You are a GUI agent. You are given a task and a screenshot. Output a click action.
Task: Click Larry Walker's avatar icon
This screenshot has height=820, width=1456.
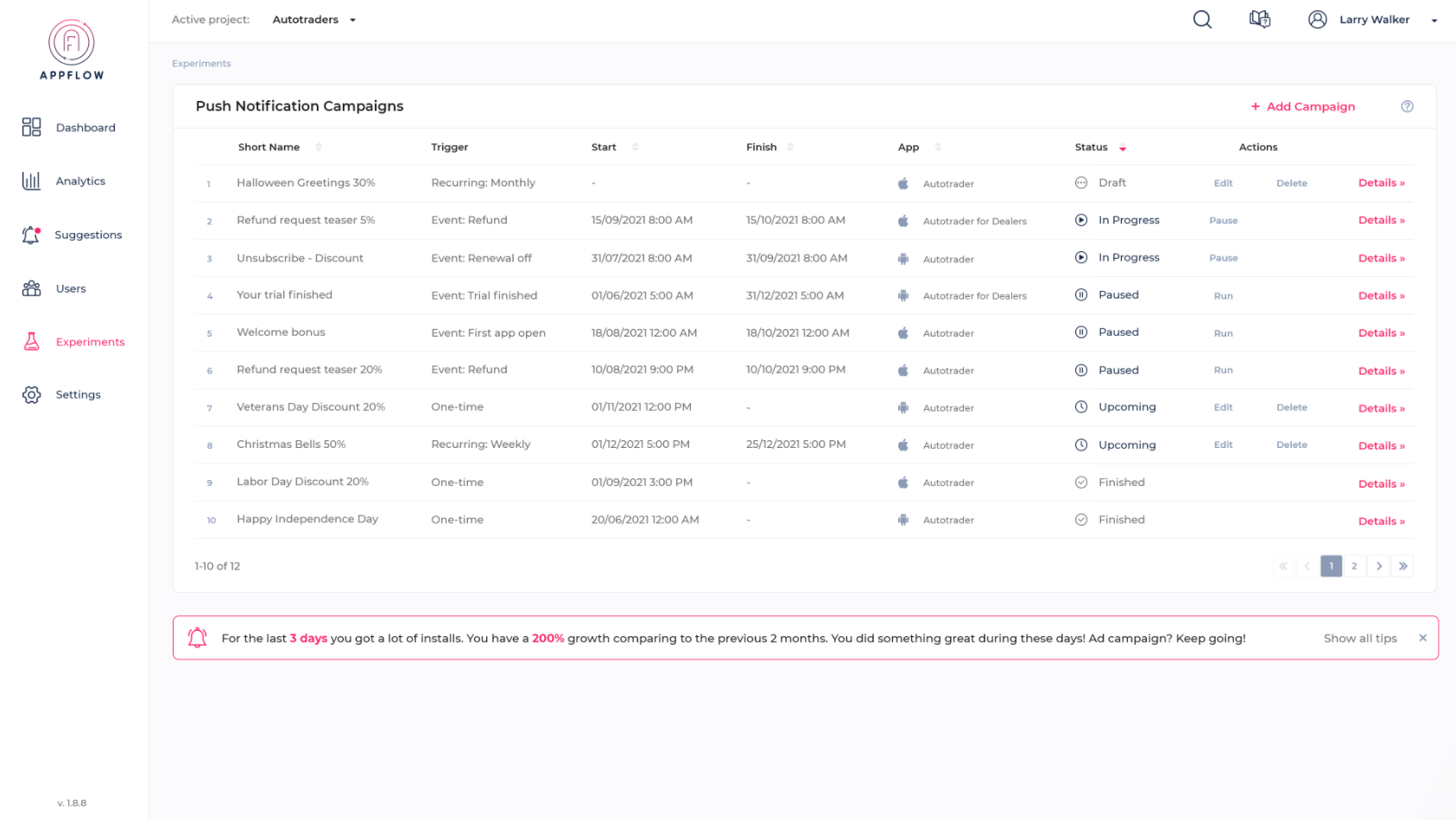1317,19
